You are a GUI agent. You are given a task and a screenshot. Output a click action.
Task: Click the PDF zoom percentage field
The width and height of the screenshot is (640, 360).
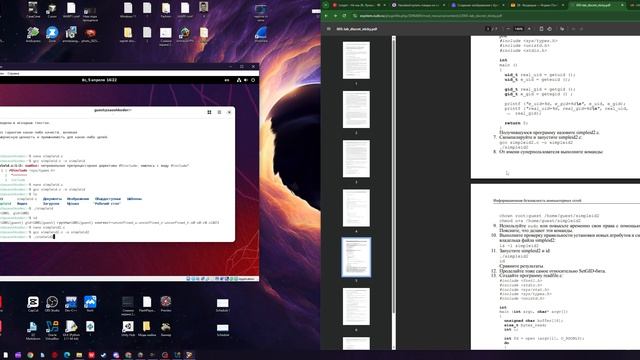point(518,29)
